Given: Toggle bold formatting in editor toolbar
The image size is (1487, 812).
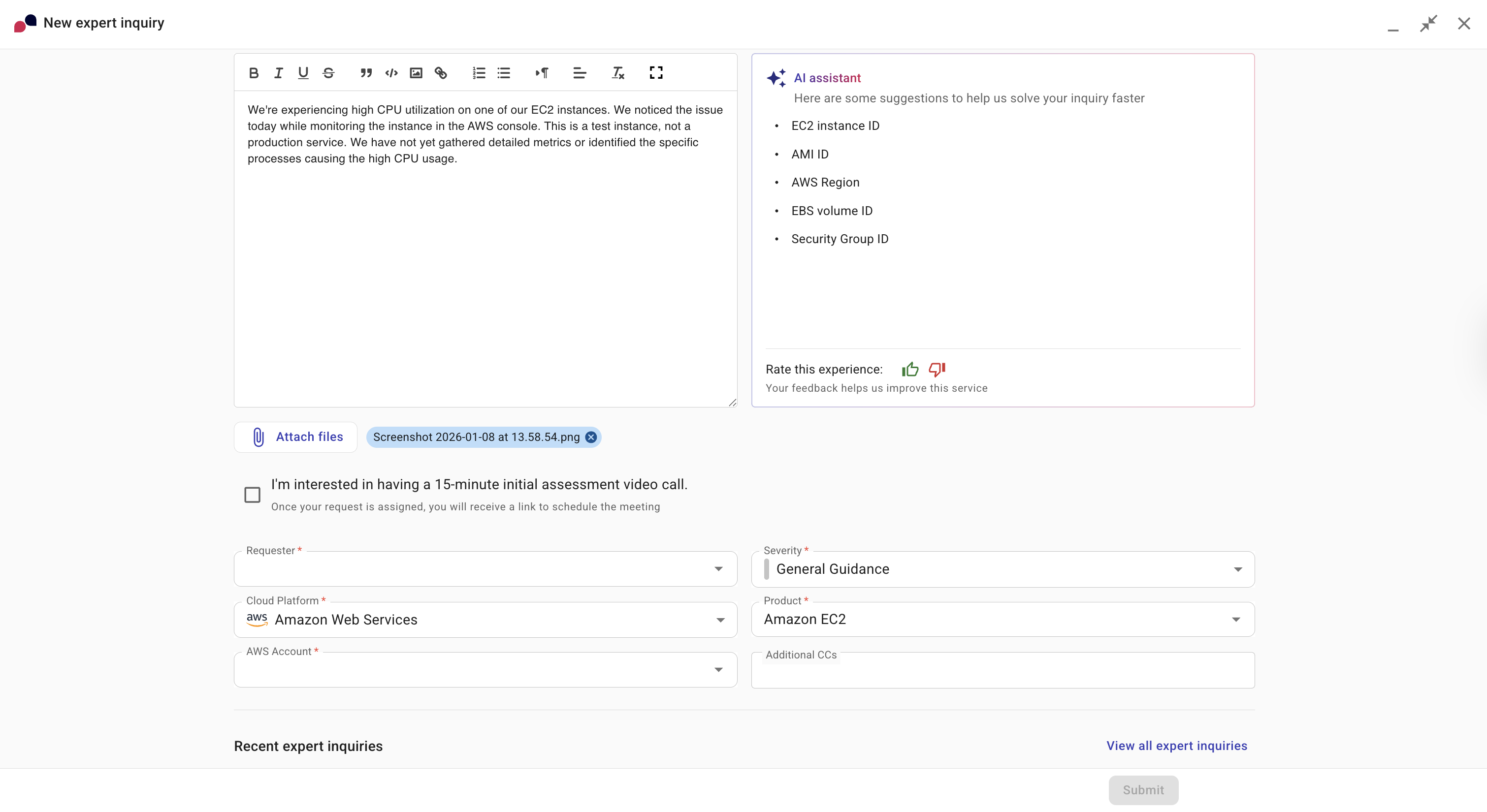Looking at the screenshot, I should pos(254,73).
